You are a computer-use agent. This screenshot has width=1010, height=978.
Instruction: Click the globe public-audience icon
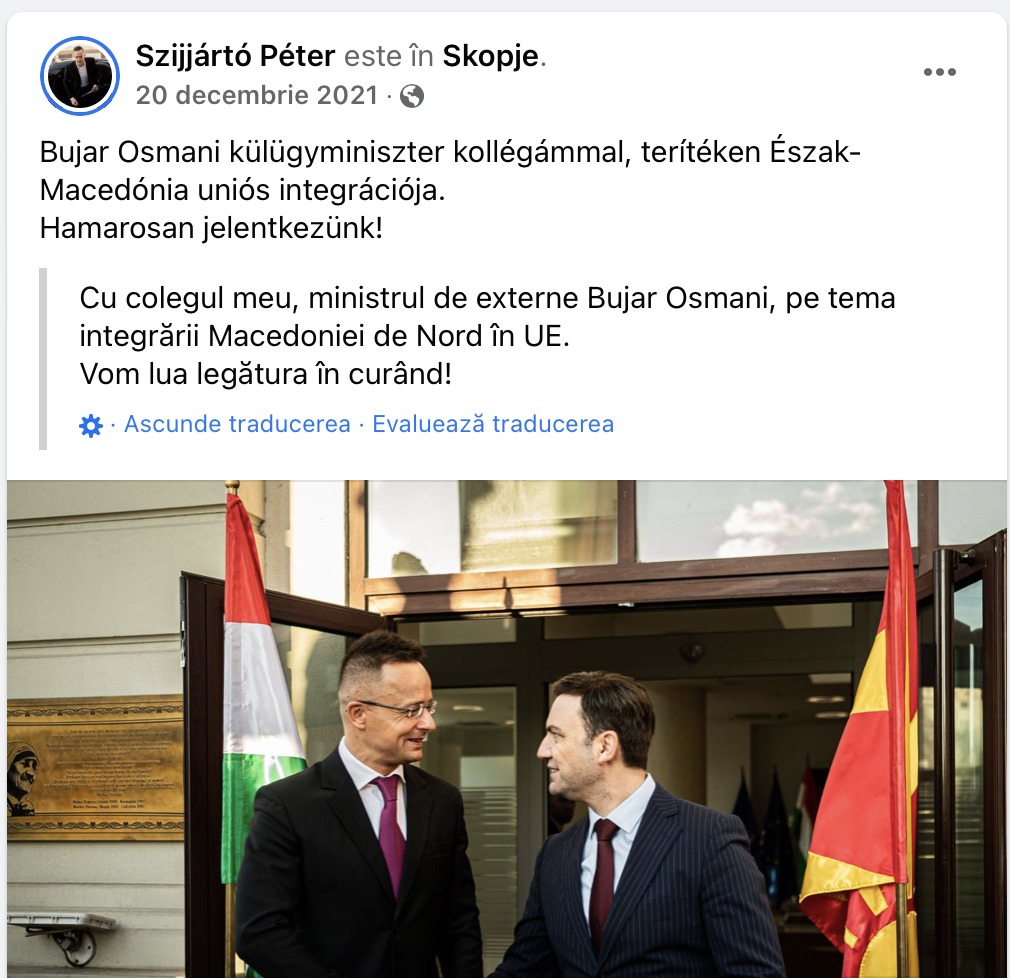412,96
